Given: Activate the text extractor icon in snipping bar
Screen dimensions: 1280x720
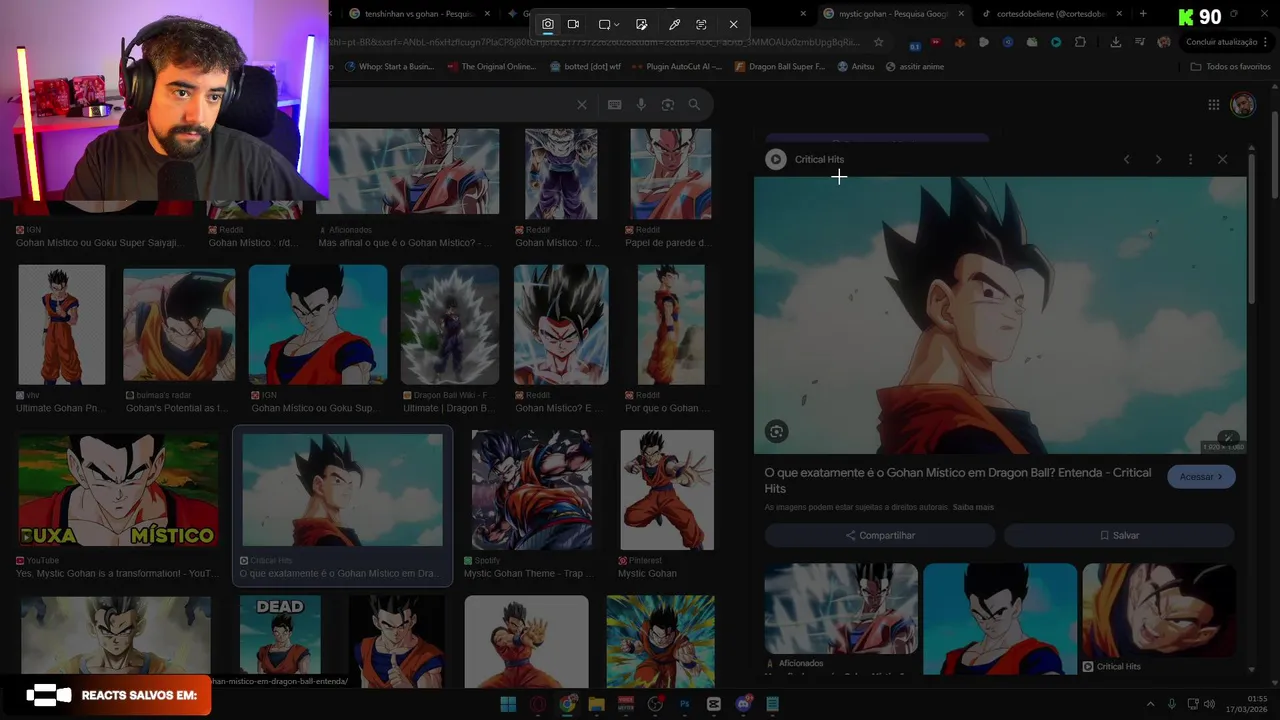Looking at the screenshot, I should tap(701, 24).
